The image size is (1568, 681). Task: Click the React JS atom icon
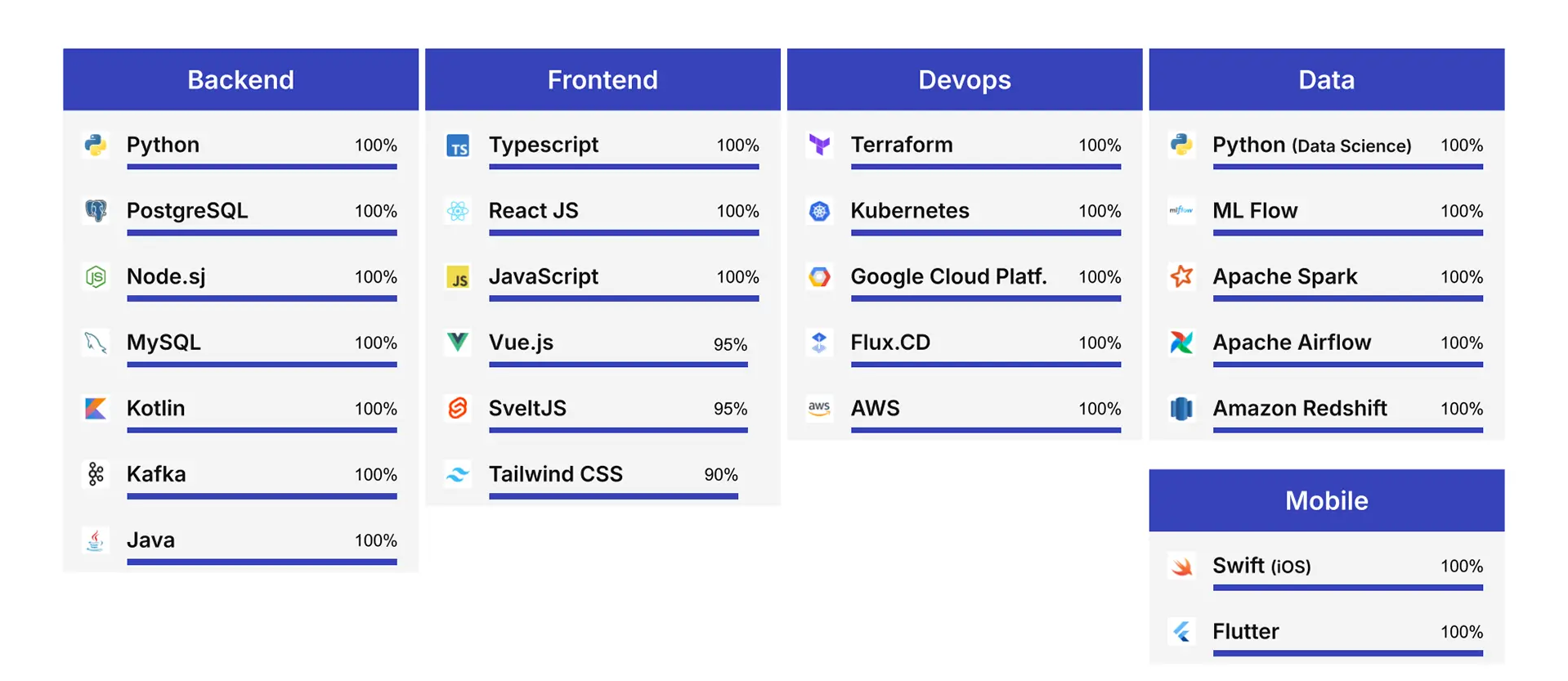pyautogui.click(x=458, y=211)
